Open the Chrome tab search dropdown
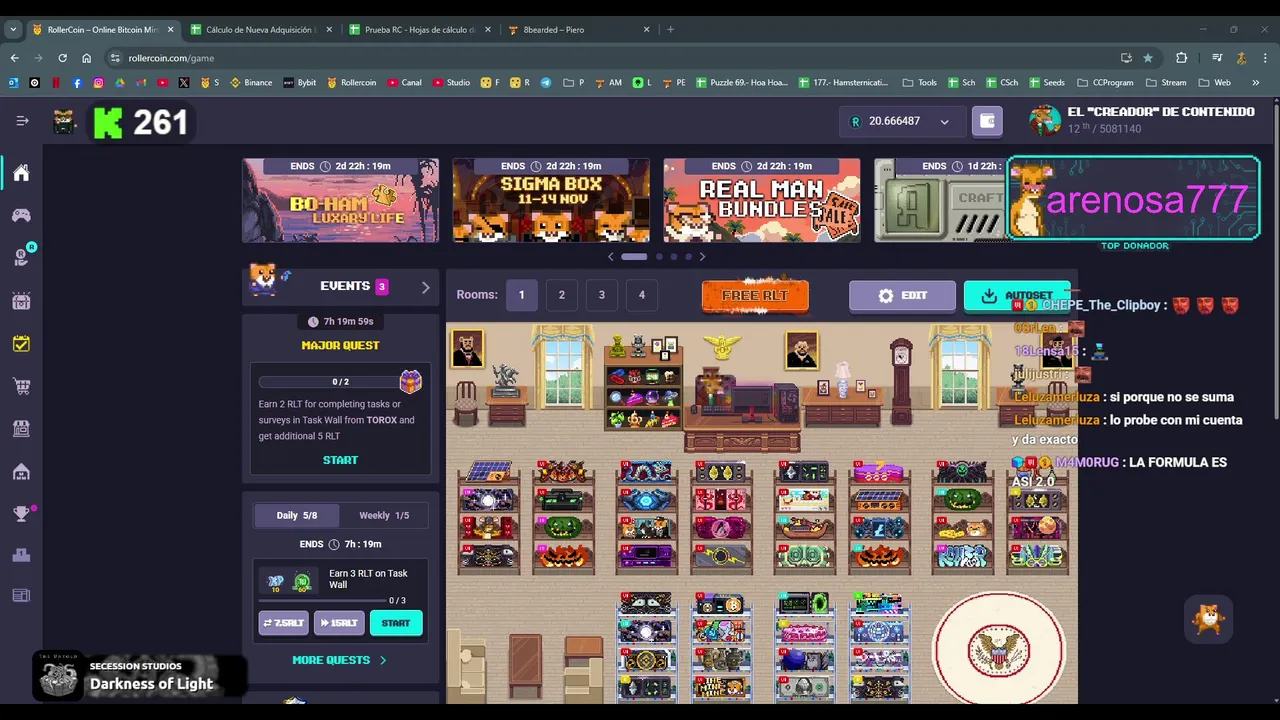 (x=13, y=29)
